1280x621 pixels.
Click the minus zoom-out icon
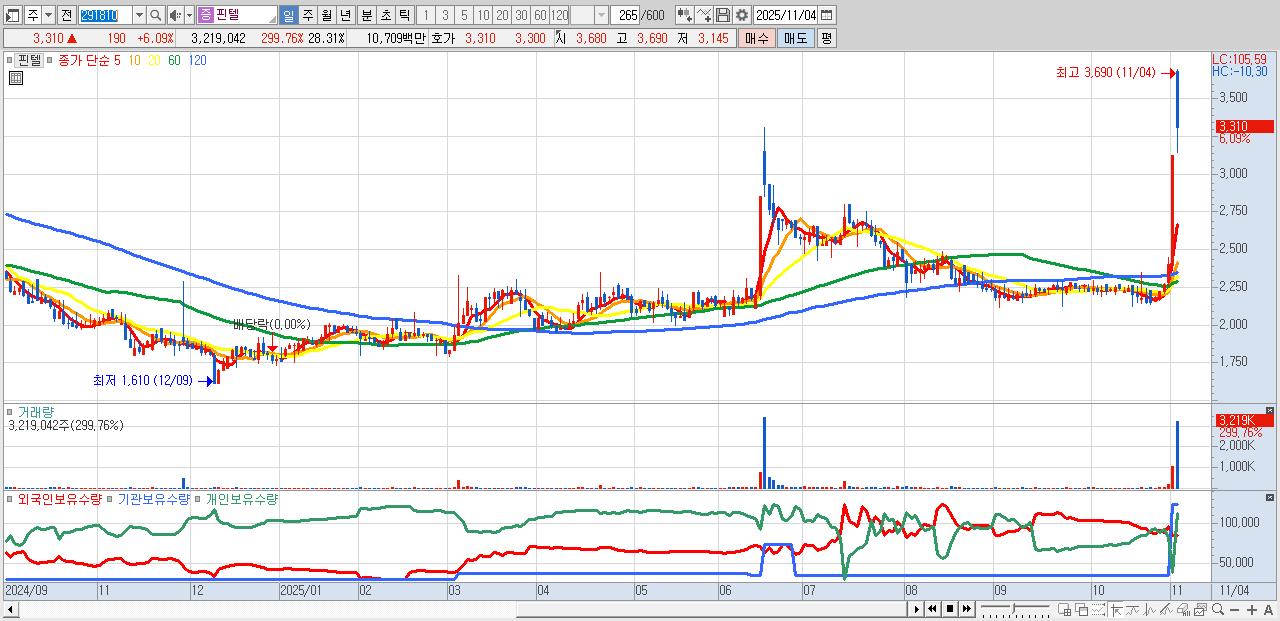pos(1234,609)
